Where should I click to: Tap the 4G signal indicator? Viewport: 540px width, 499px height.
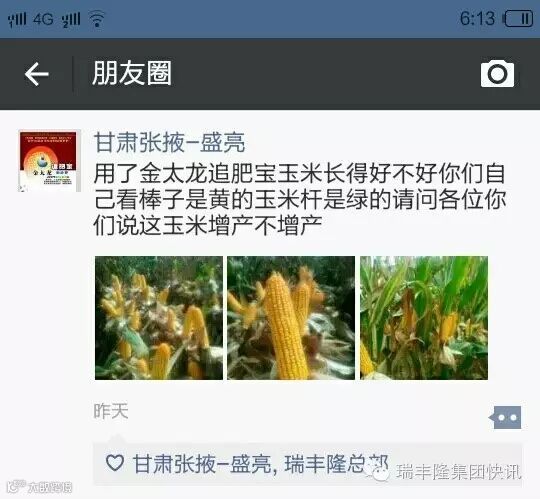(x=44, y=19)
